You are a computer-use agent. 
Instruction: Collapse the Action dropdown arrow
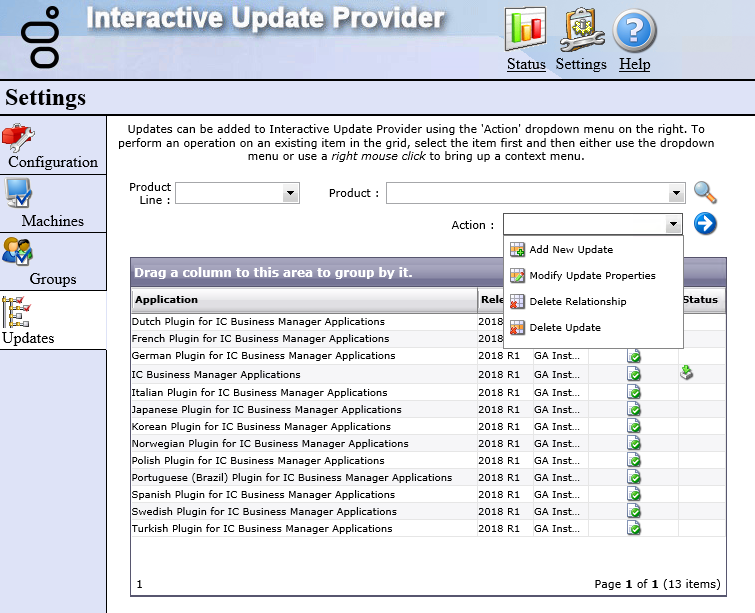tap(673, 225)
